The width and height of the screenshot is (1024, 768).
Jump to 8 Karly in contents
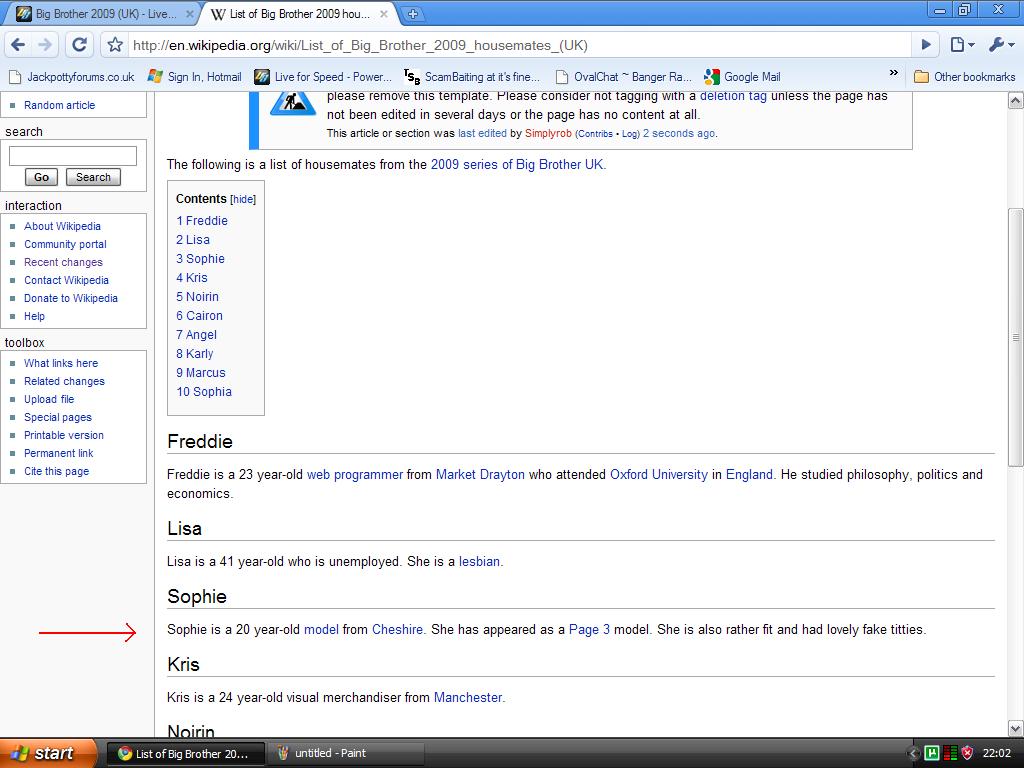[x=195, y=353]
